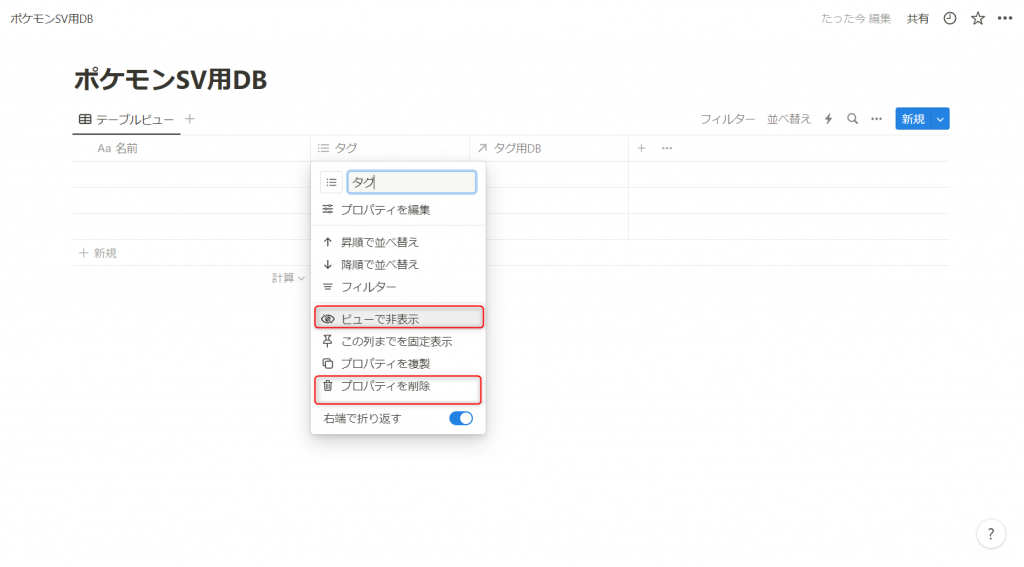Choose 昇順で並べ替え sort option

[398, 242]
